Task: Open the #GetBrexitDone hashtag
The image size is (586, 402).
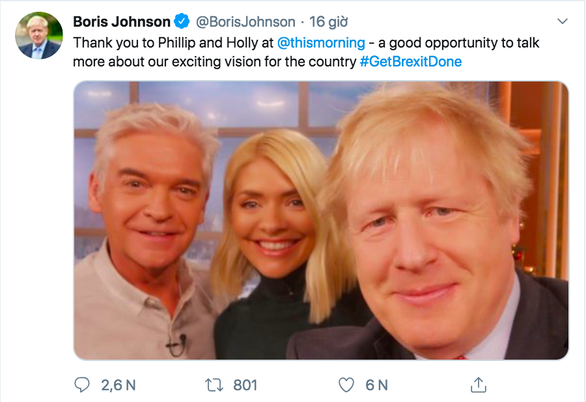Action: coord(411,62)
